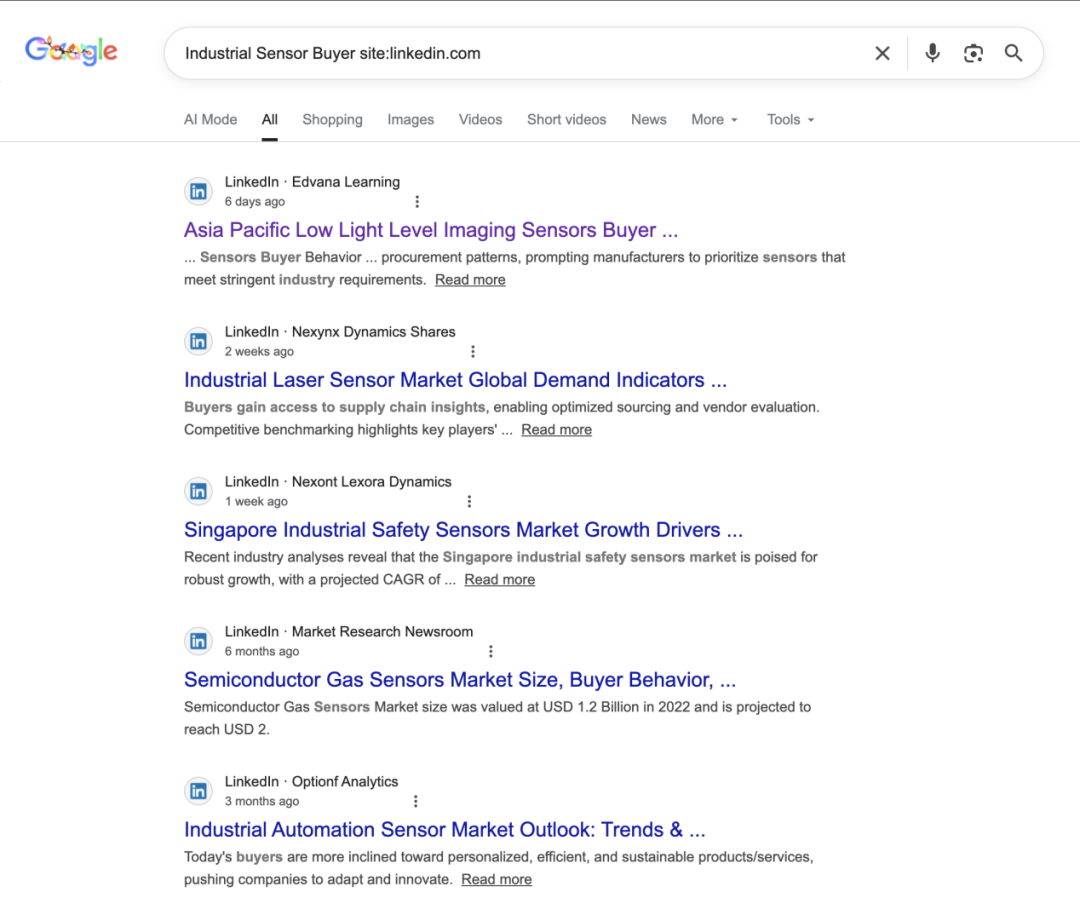Click into the search query field

click(500, 54)
